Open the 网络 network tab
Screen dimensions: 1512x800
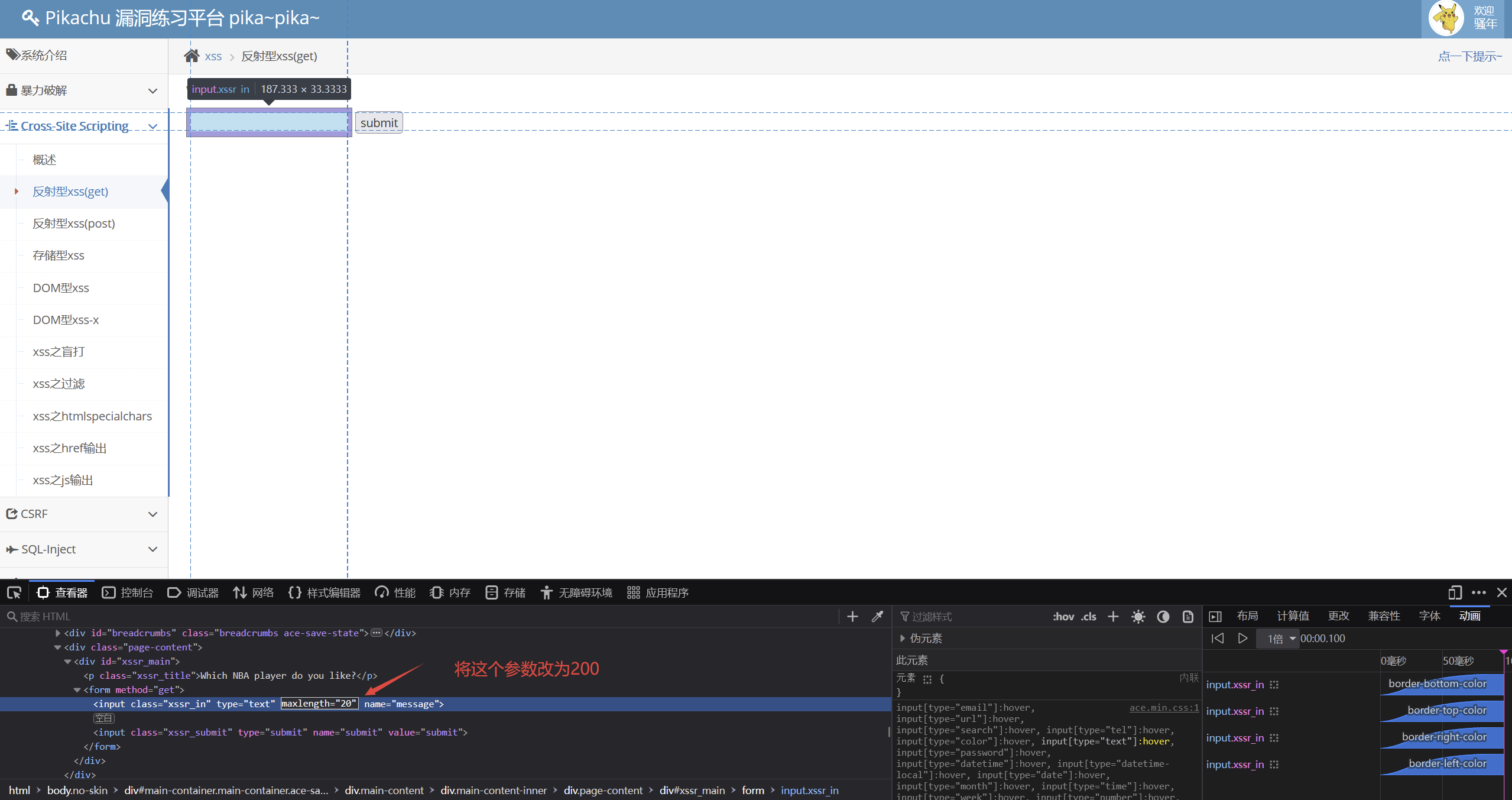[254, 592]
